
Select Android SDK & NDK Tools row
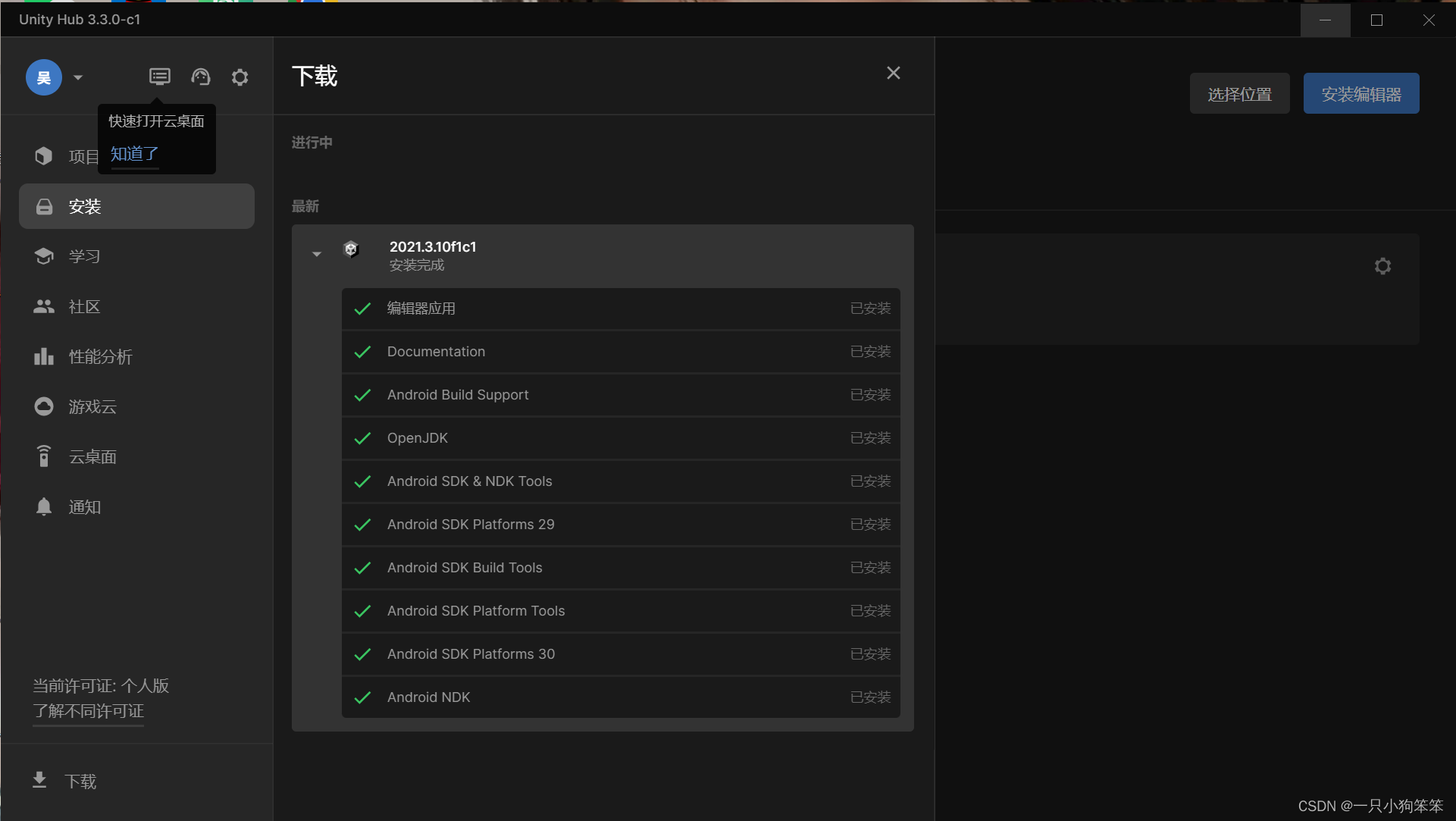point(621,481)
